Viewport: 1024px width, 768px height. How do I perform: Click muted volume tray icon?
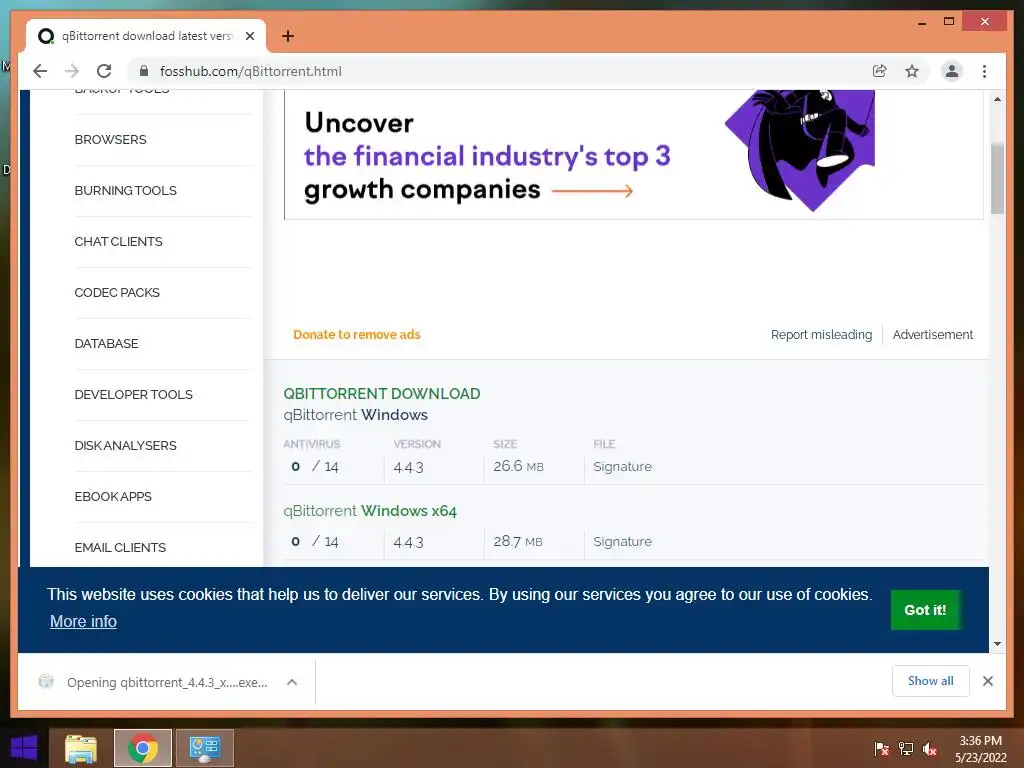[930, 748]
